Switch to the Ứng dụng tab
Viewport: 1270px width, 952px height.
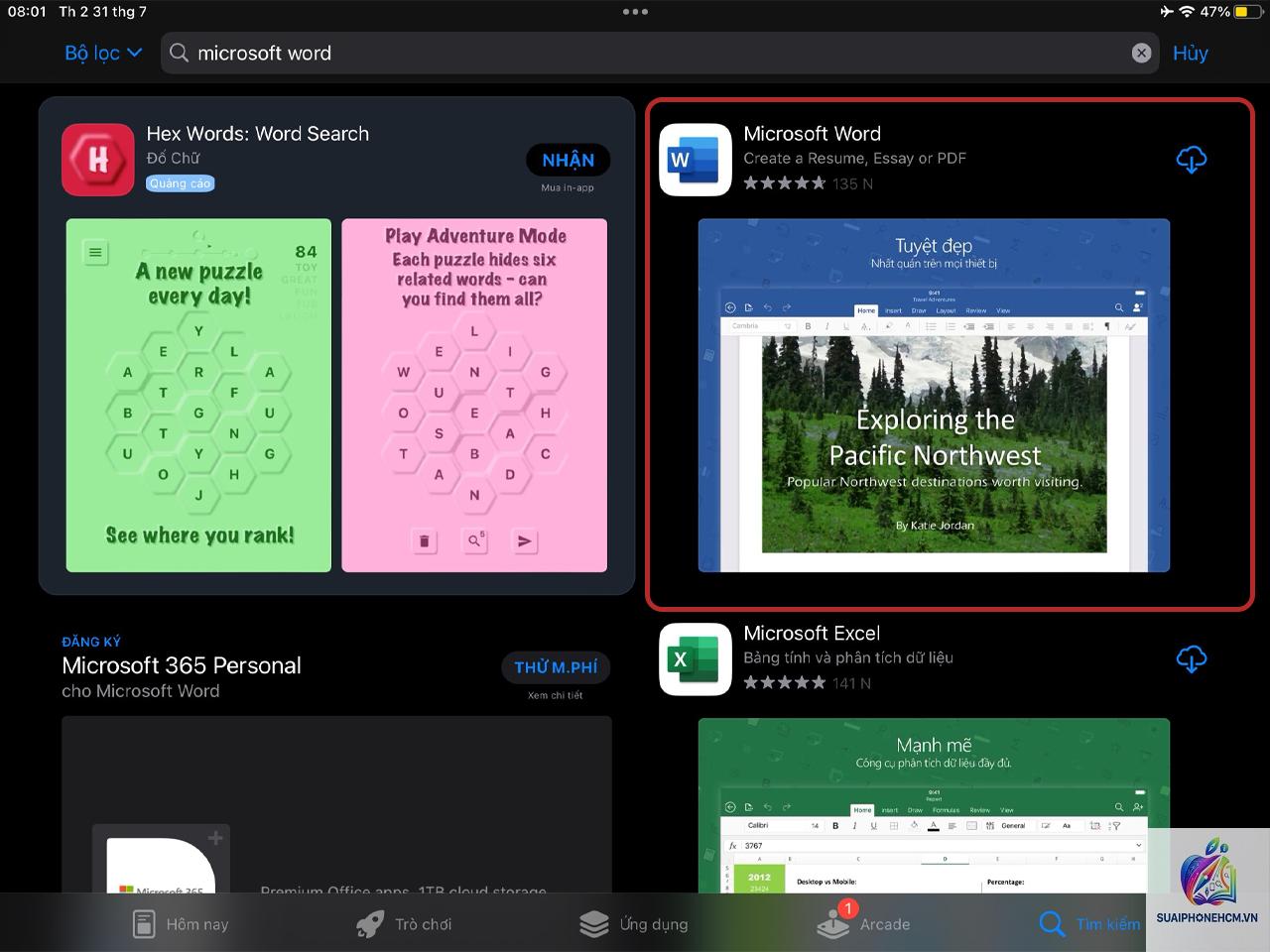point(634,924)
